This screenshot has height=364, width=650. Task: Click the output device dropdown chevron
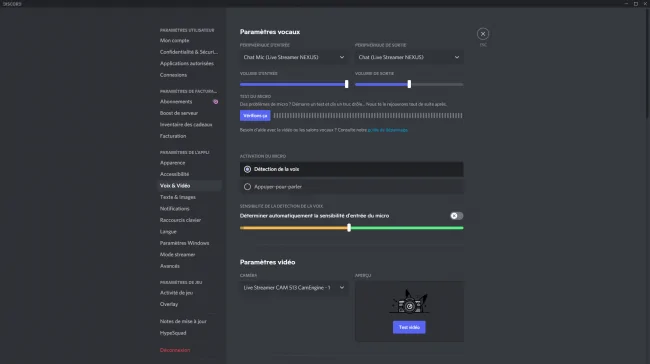pyautogui.click(x=456, y=57)
